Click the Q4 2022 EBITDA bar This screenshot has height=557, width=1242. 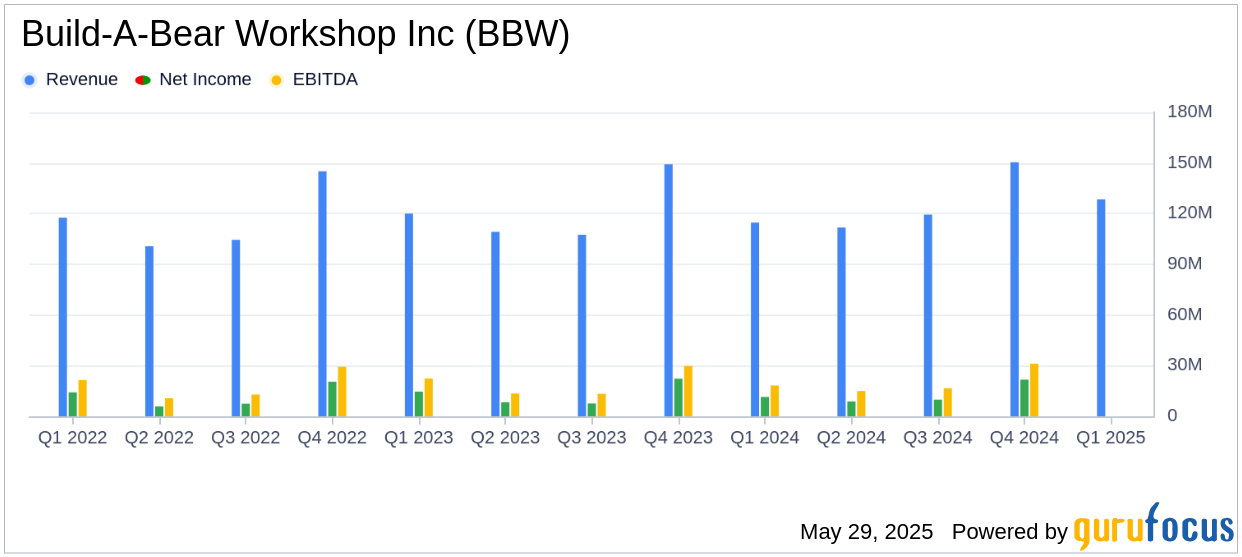click(x=342, y=391)
